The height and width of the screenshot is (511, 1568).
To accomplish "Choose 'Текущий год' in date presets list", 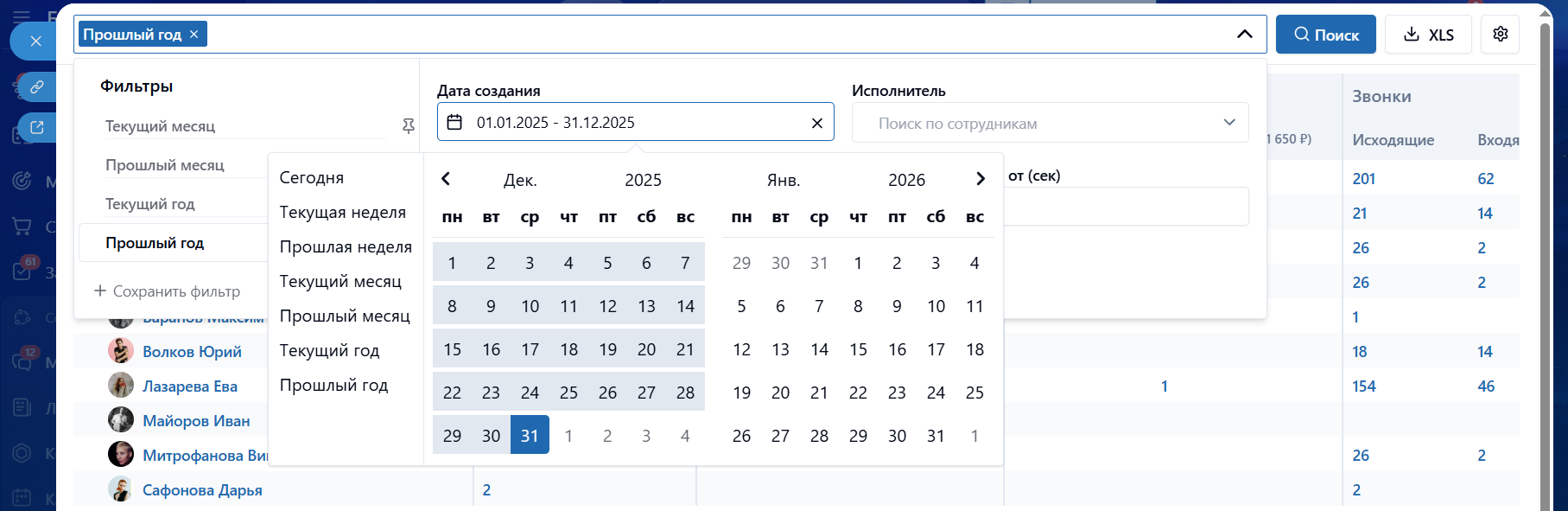I will 329,350.
